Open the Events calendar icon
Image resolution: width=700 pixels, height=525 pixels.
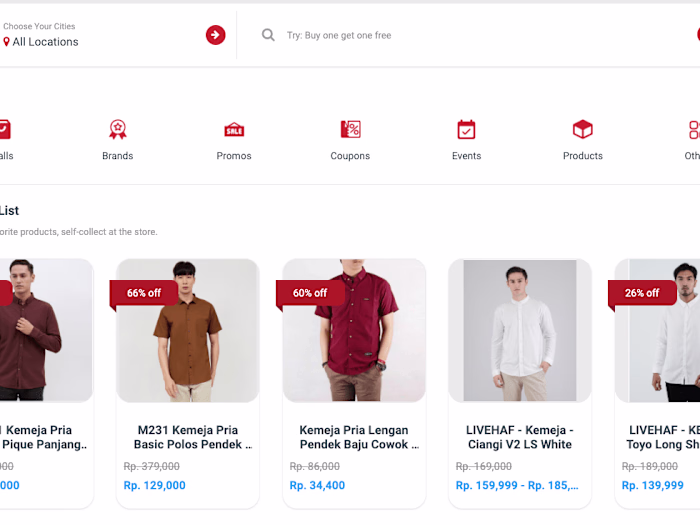(466, 129)
